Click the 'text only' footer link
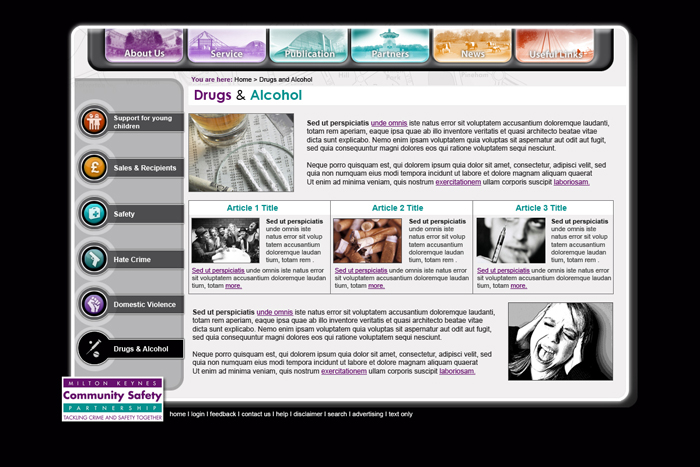 [x=400, y=414]
